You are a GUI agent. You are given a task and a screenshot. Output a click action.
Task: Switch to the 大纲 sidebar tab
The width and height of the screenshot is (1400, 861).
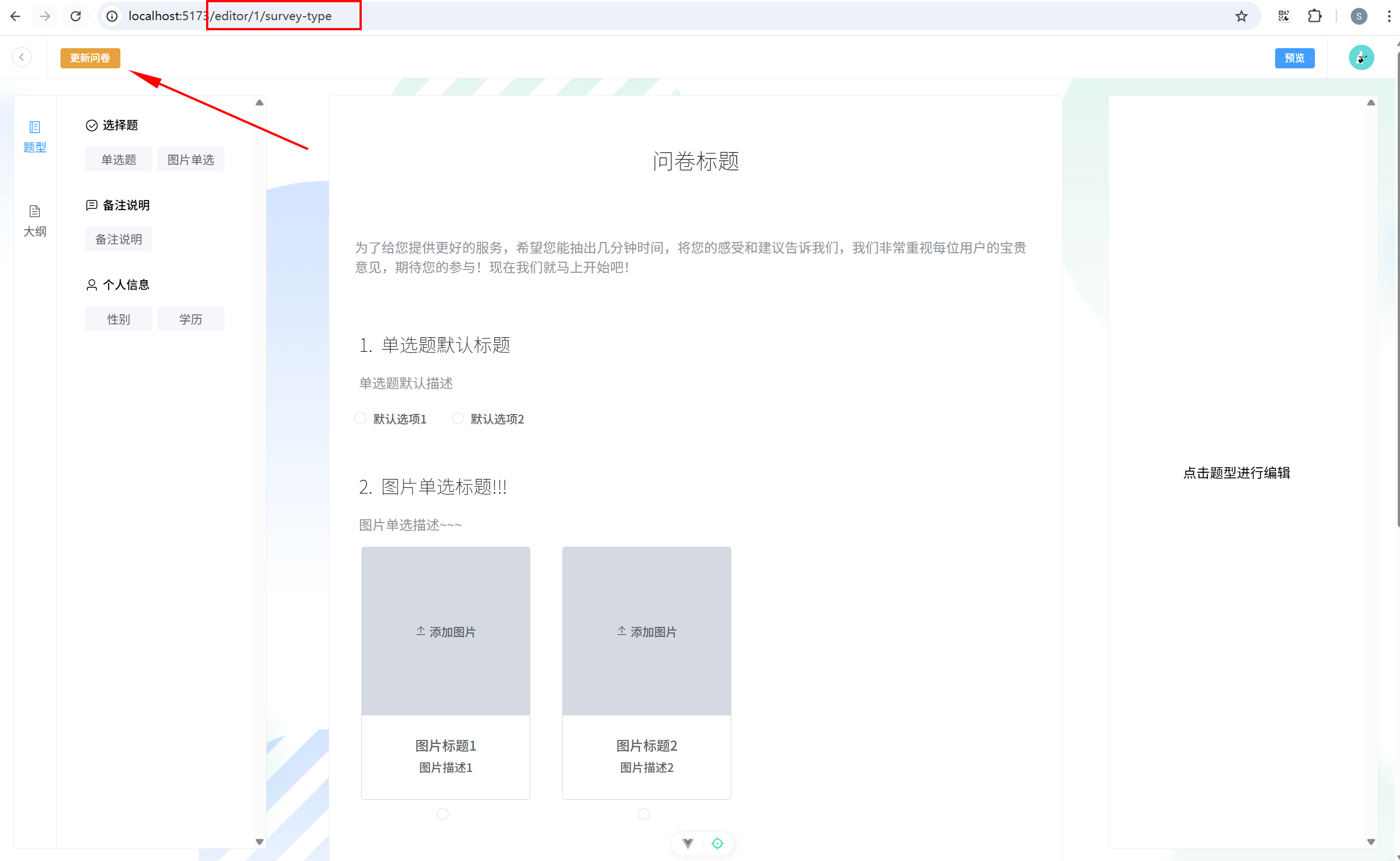[x=34, y=221]
